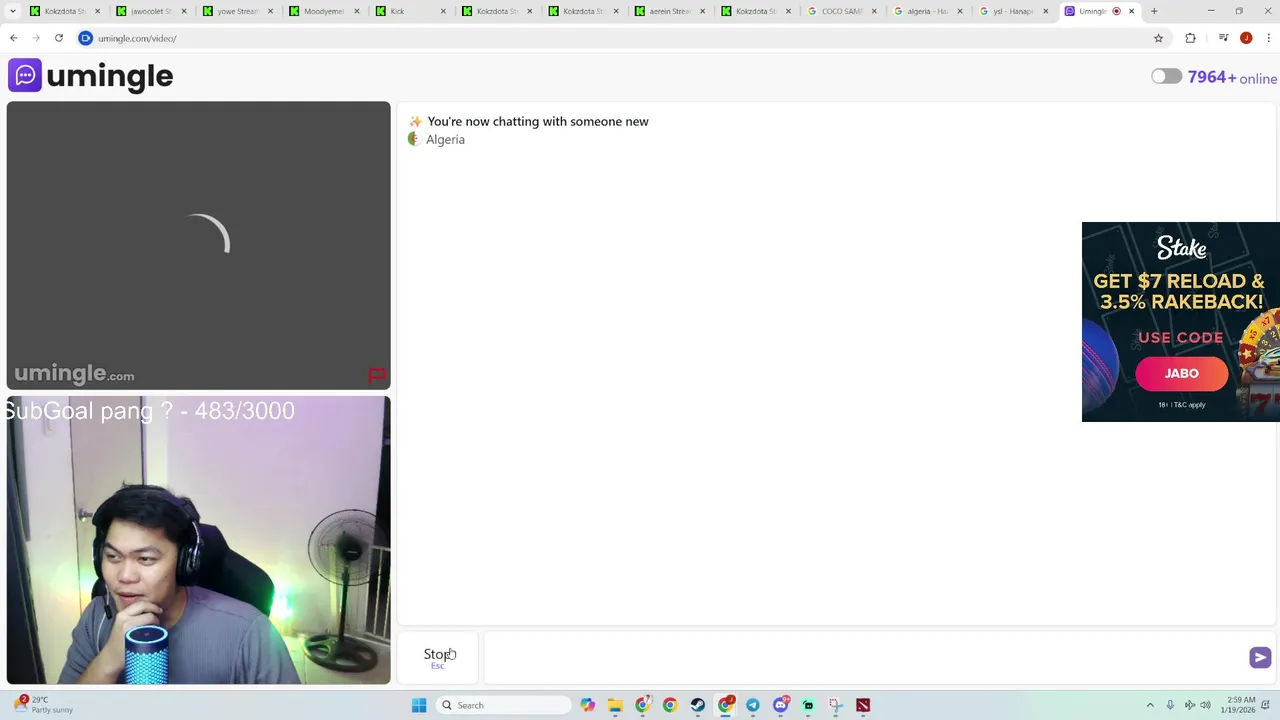This screenshot has width=1280, height=720.
Task: Open a new browser tab
Action: coord(1154,11)
